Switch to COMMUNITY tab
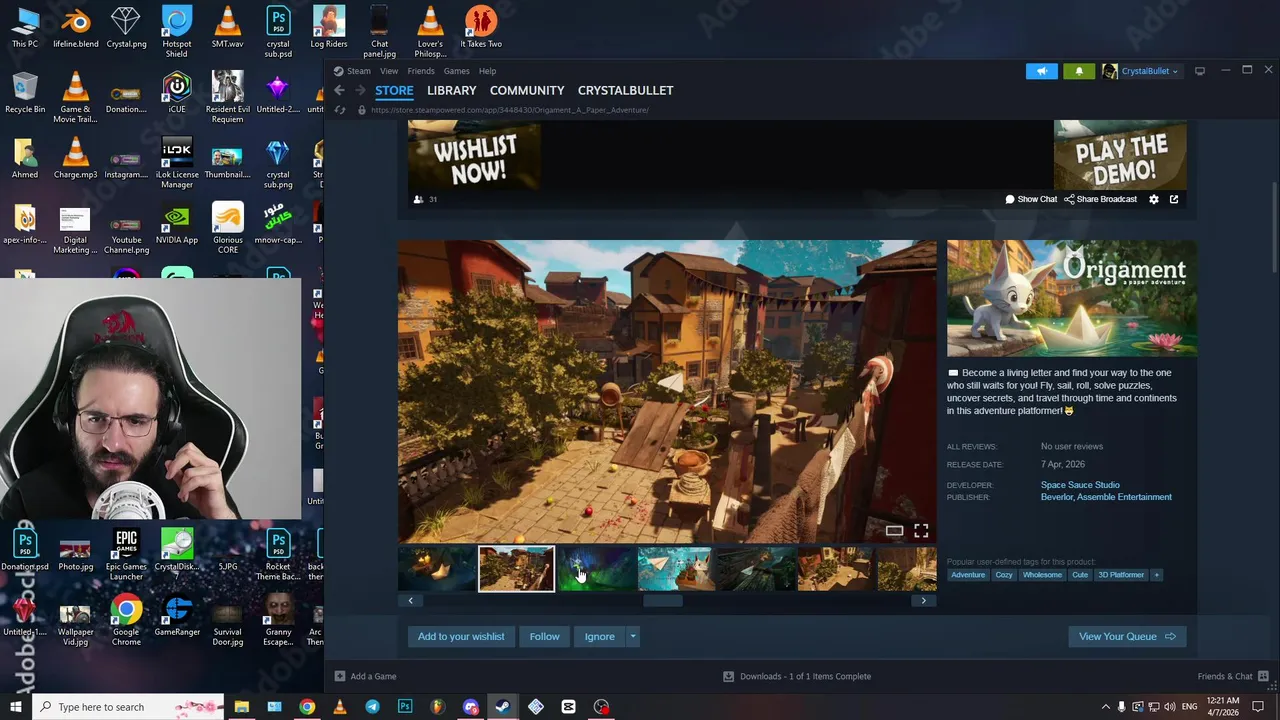The image size is (1280, 720). (x=527, y=90)
